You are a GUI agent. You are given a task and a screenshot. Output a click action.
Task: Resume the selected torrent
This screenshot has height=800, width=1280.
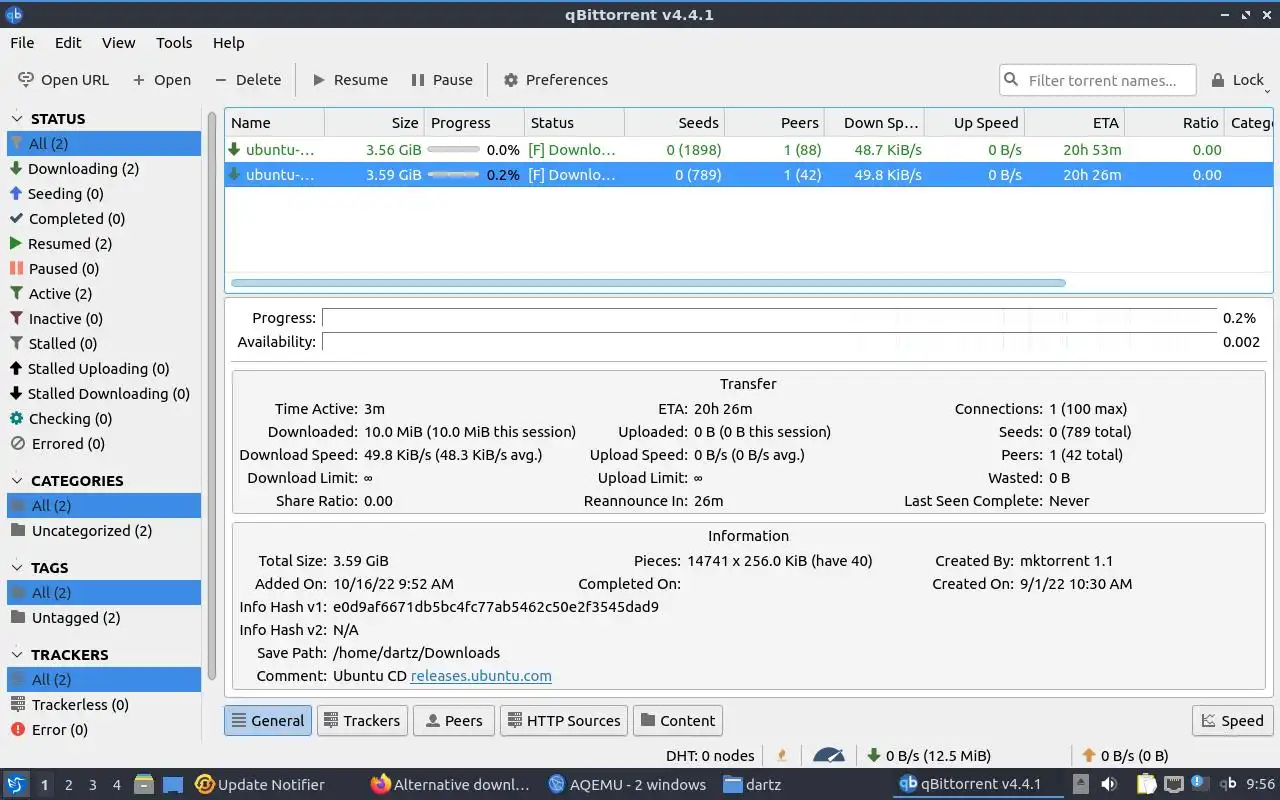pyautogui.click(x=350, y=80)
